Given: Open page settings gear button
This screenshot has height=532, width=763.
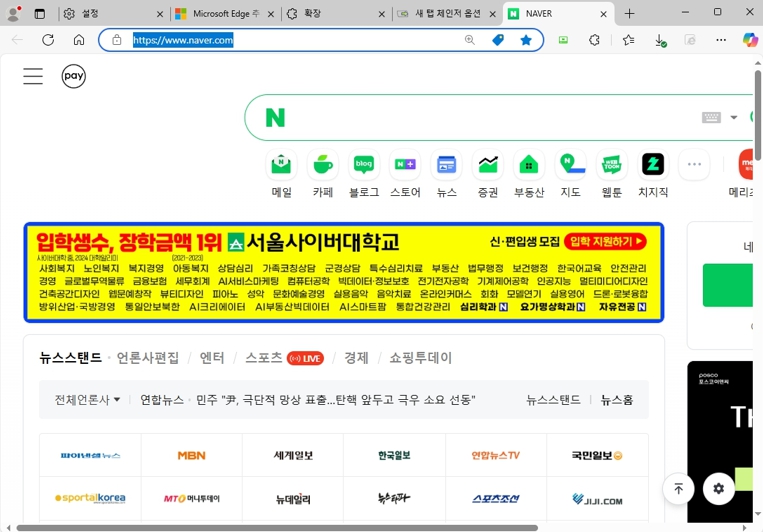Looking at the screenshot, I should pyautogui.click(x=719, y=488).
